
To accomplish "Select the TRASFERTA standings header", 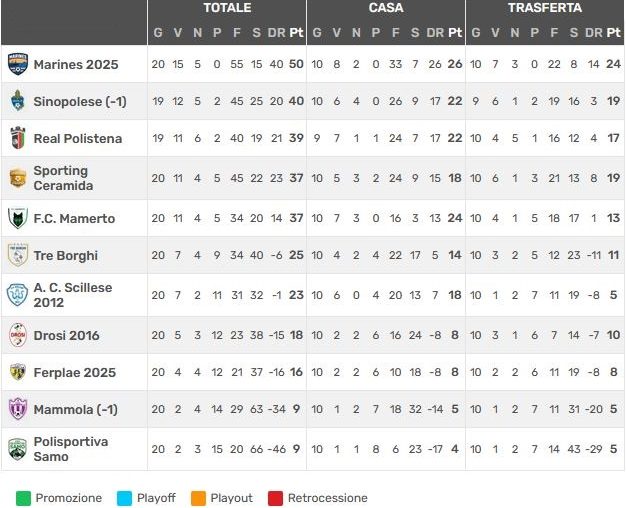I will coord(544,8).
